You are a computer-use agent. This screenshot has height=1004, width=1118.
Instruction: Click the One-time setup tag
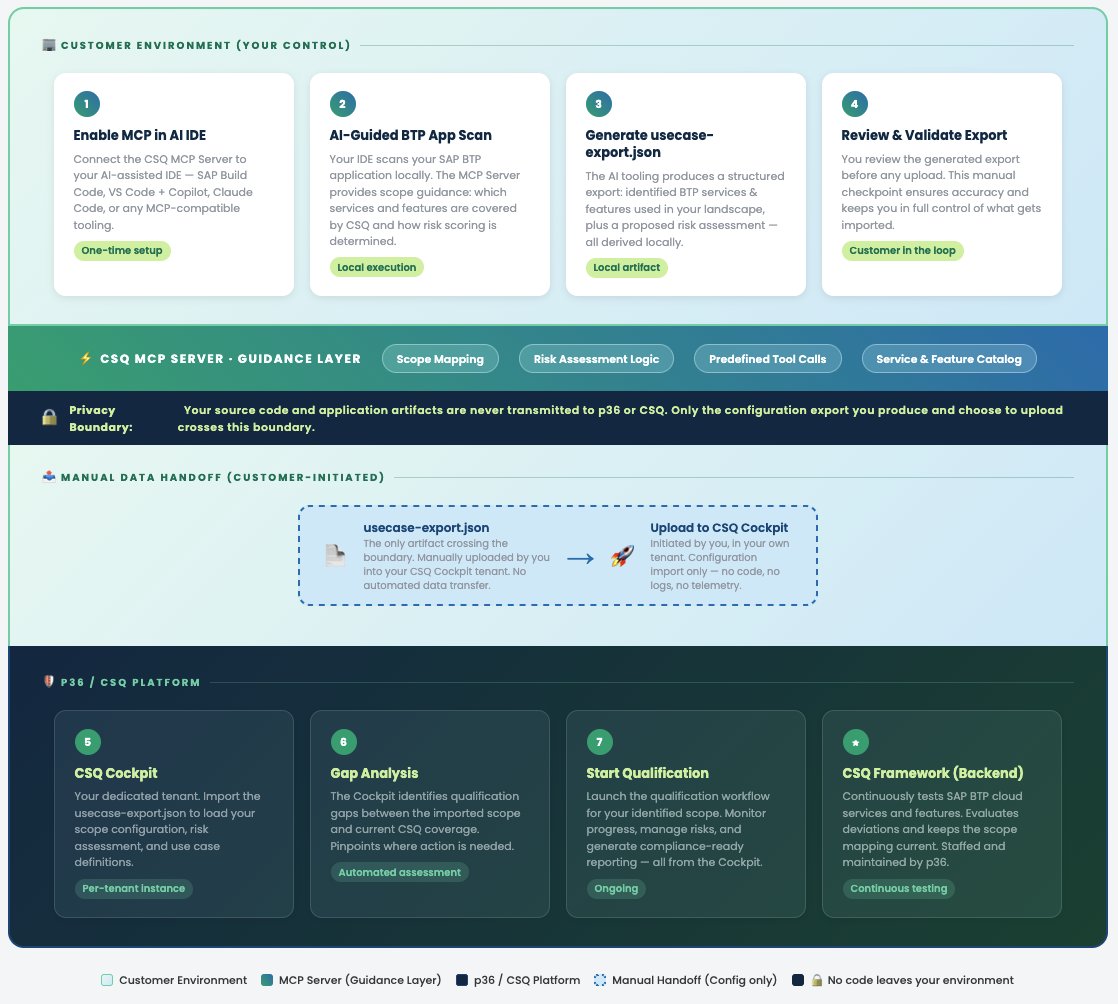pos(122,250)
